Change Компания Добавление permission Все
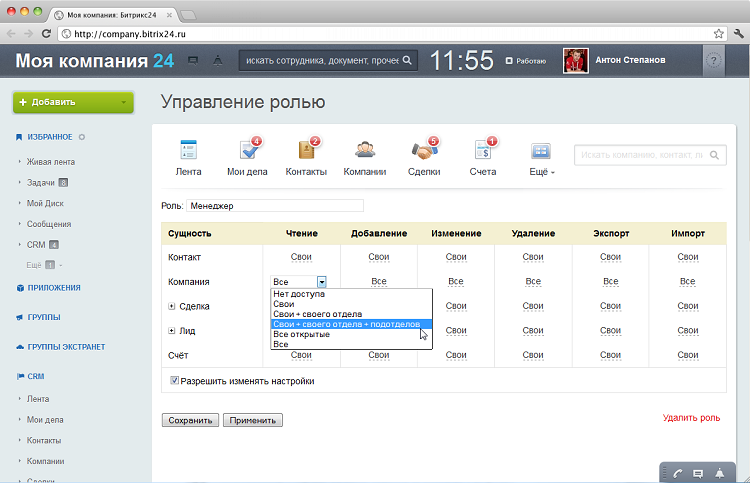Viewport: 750px width, 483px height. pos(379,281)
